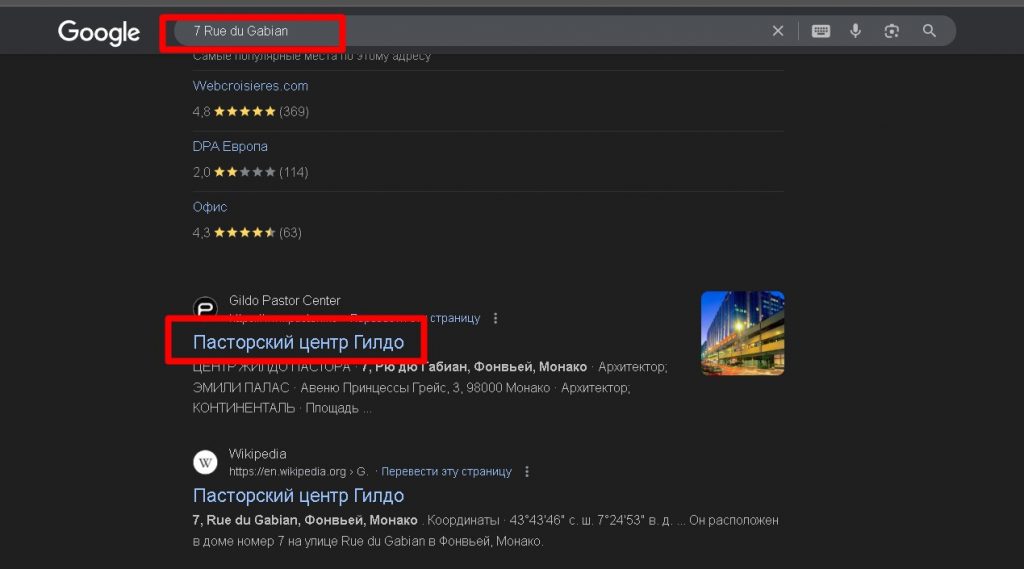Open search by image (Lens) icon

(x=891, y=31)
